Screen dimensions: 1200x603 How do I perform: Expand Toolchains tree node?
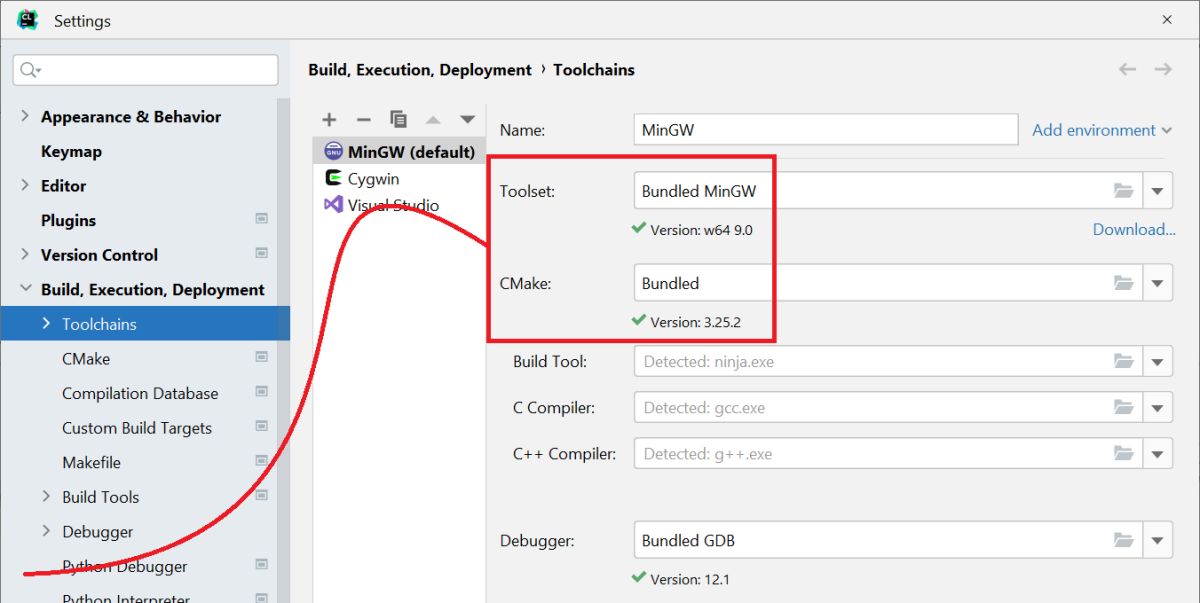tap(47, 323)
